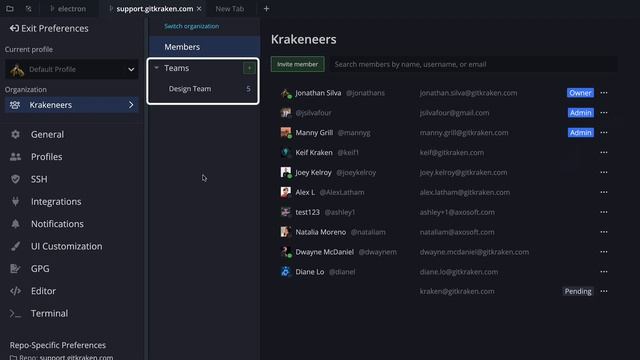Click the Integrations plug icon
The width and height of the screenshot is (640, 360).
click(x=16, y=201)
